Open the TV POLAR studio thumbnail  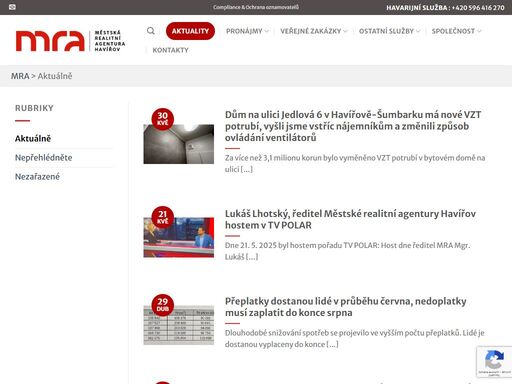[x=179, y=237]
